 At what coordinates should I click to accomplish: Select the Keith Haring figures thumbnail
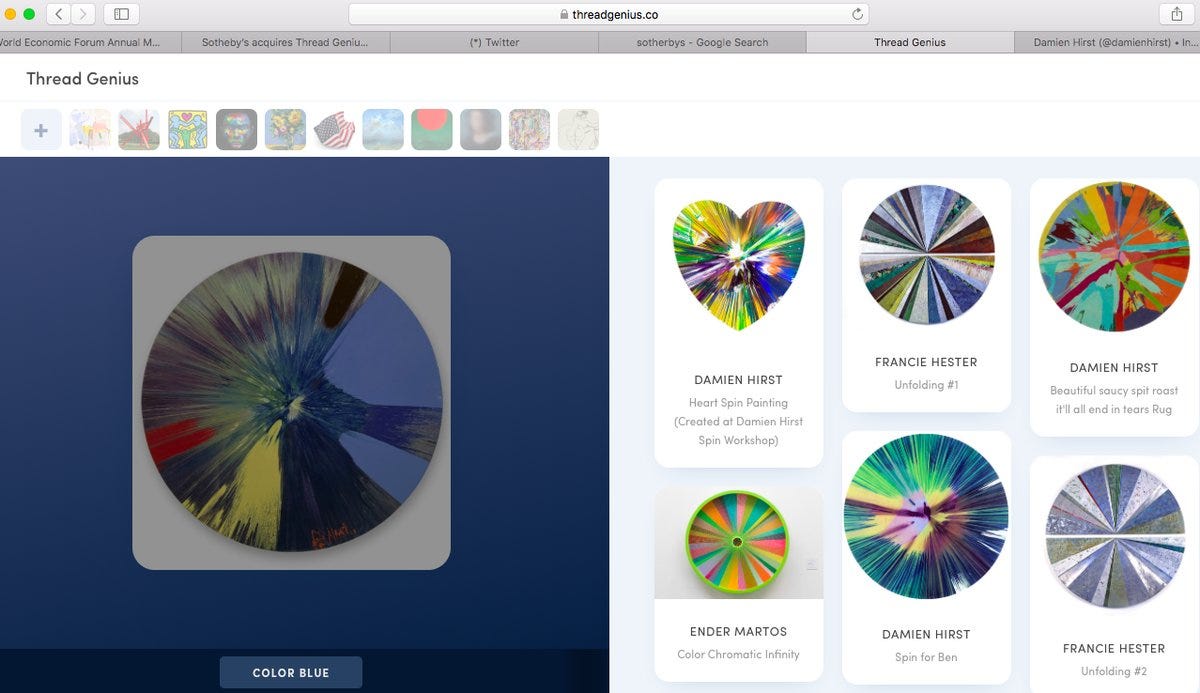pyautogui.click(x=188, y=130)
